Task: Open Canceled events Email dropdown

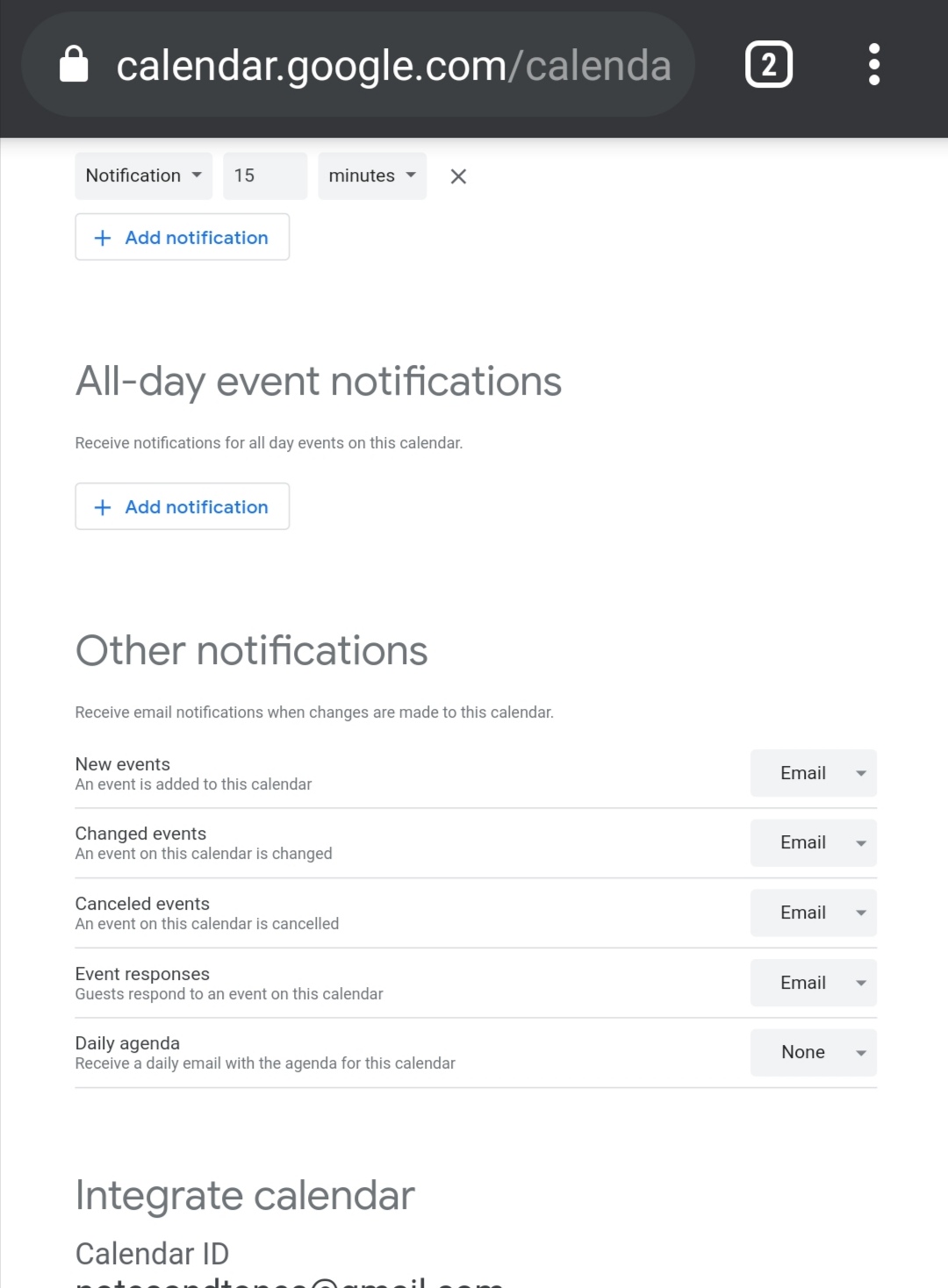Action: point(813,912)
